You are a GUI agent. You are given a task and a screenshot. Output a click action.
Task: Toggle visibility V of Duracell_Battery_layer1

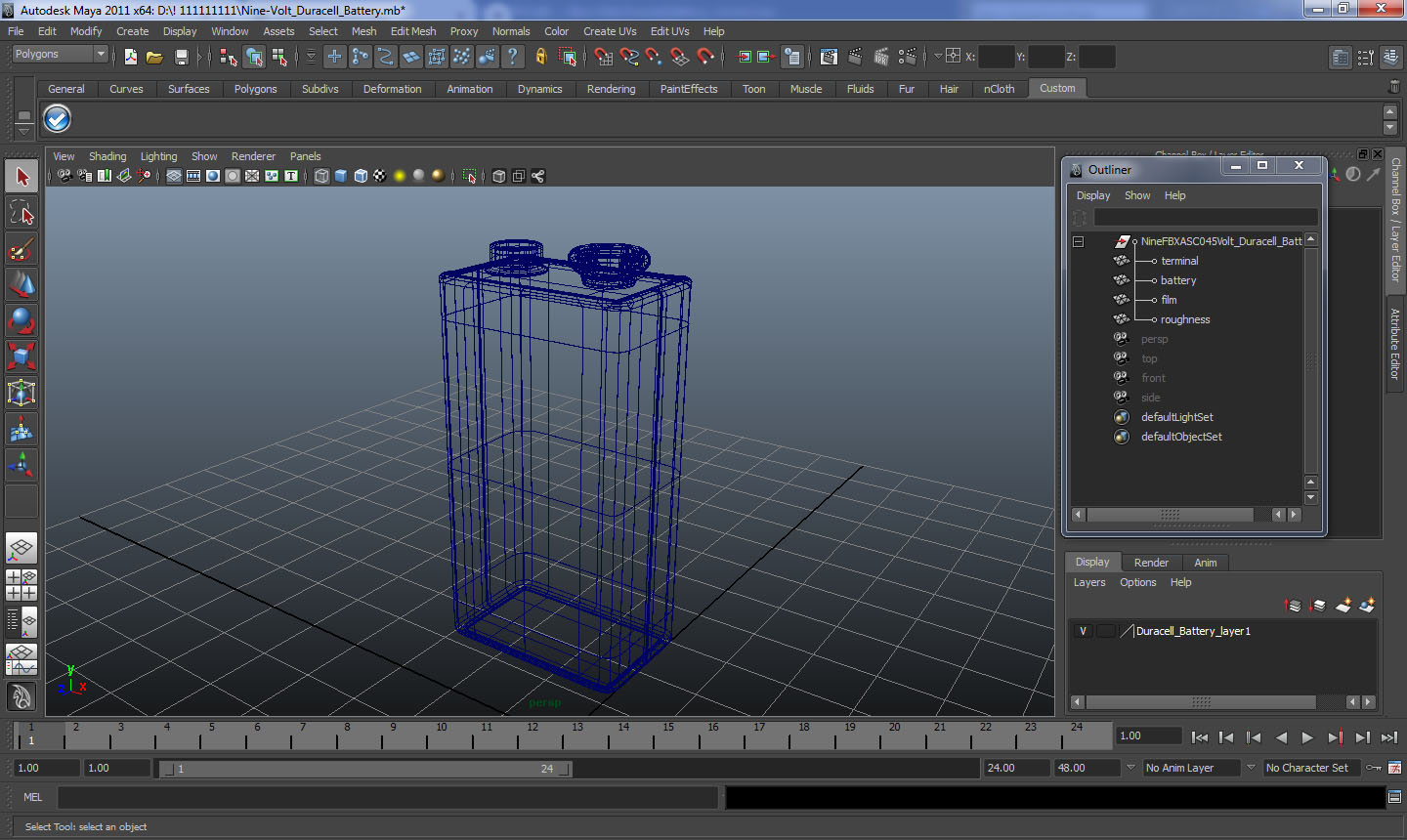1083,631
